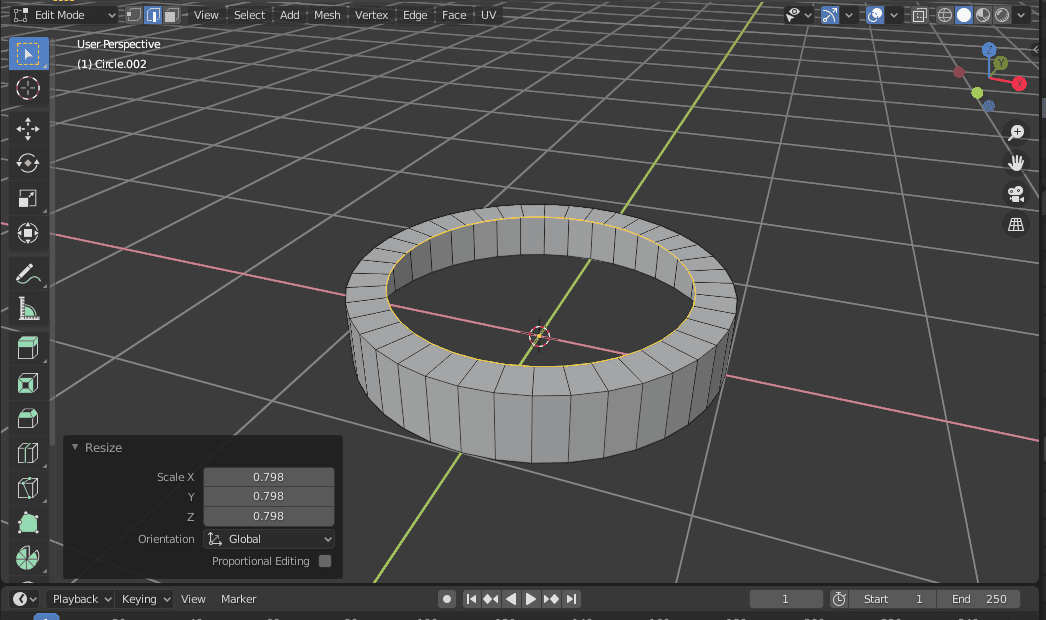1046x620 pixels.
Task: Open the snapping options dropdown
Action: (849, 14)
